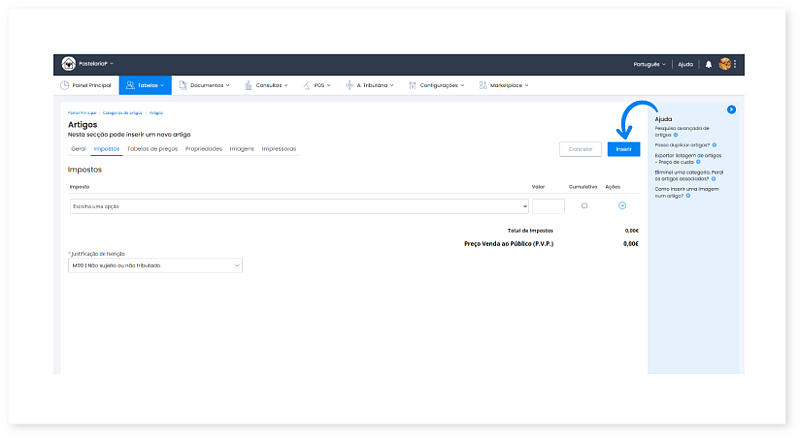Select the Geral tab
This screenshot has width=800, height=438.
78,149
